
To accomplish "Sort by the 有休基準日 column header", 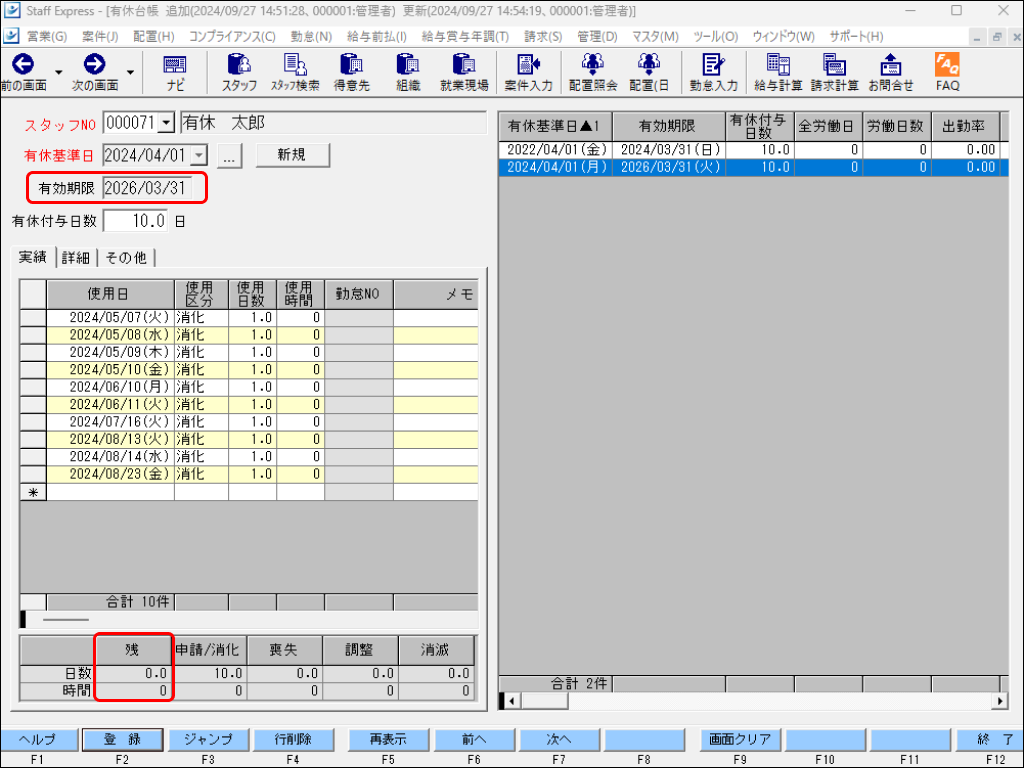I will [x=556, y=126].
